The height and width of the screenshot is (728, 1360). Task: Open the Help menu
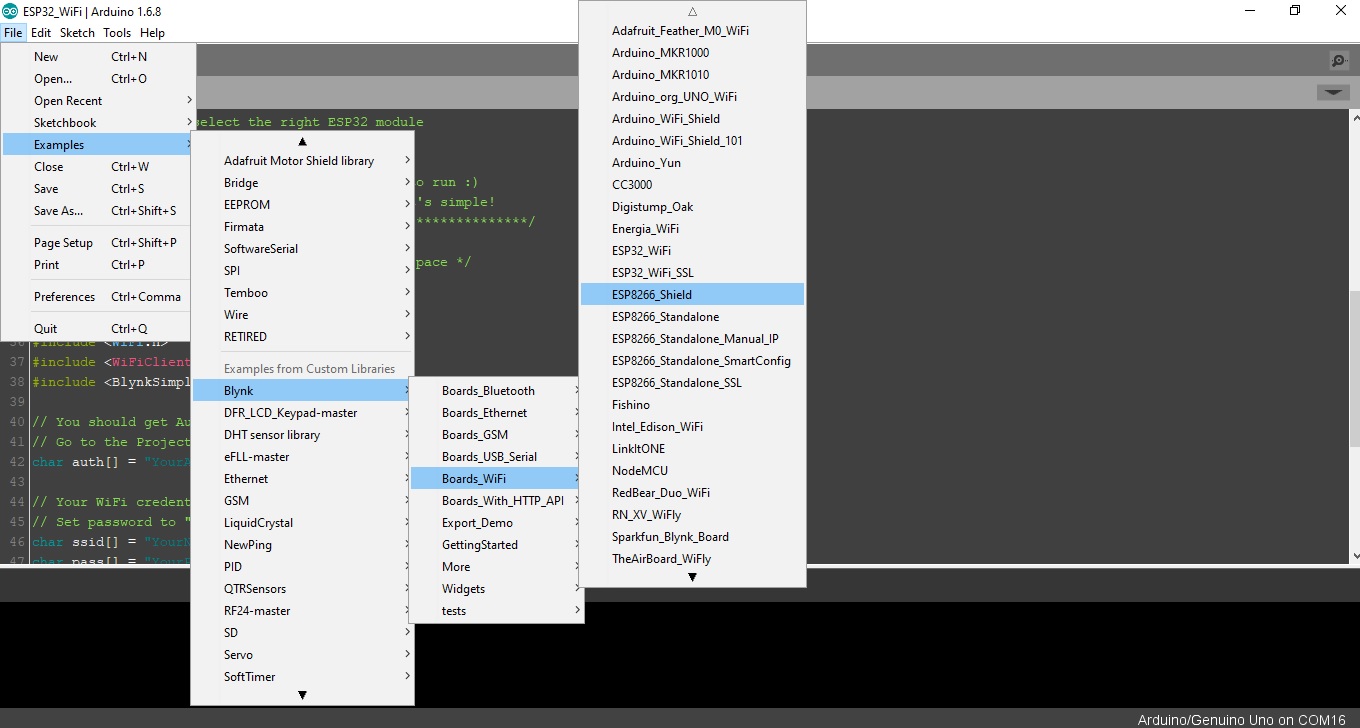click(152, 33)
